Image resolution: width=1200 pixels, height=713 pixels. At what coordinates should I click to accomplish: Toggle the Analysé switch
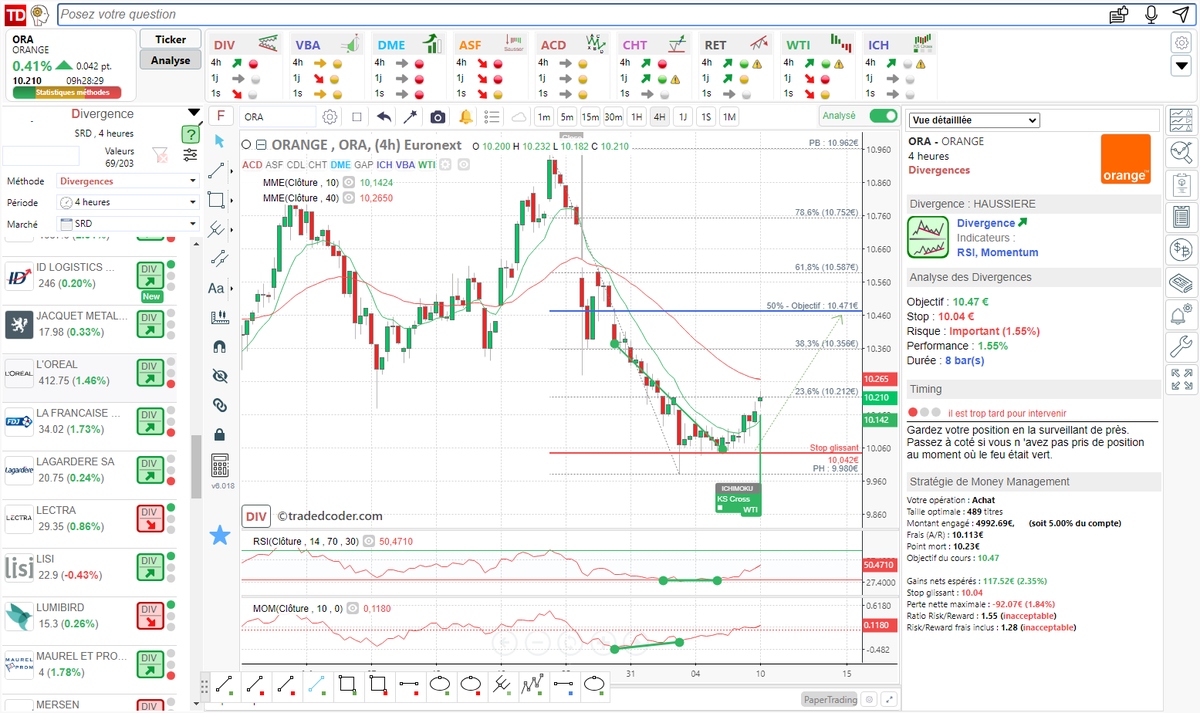884,116
